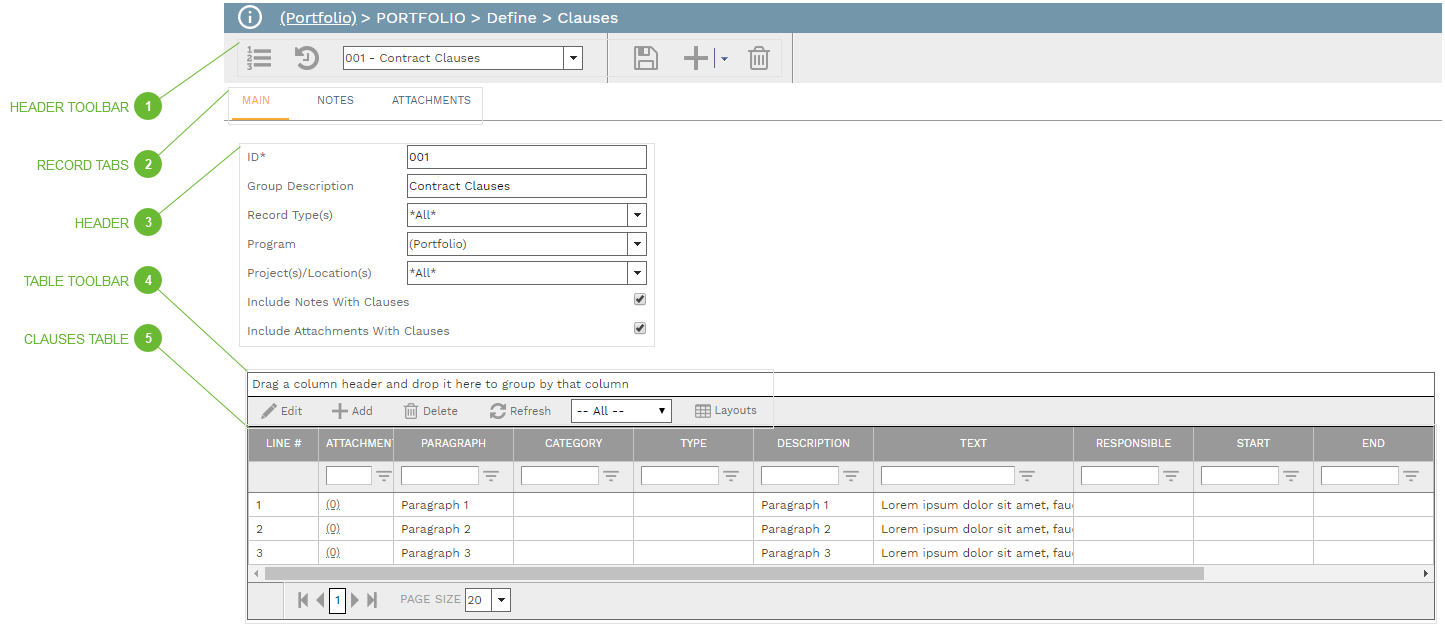Image resolution: width=1445 pixels, height=634 pixels.
Task: Toggle Include Attachments With Clauses checkbox
Action: coord(640,328)
